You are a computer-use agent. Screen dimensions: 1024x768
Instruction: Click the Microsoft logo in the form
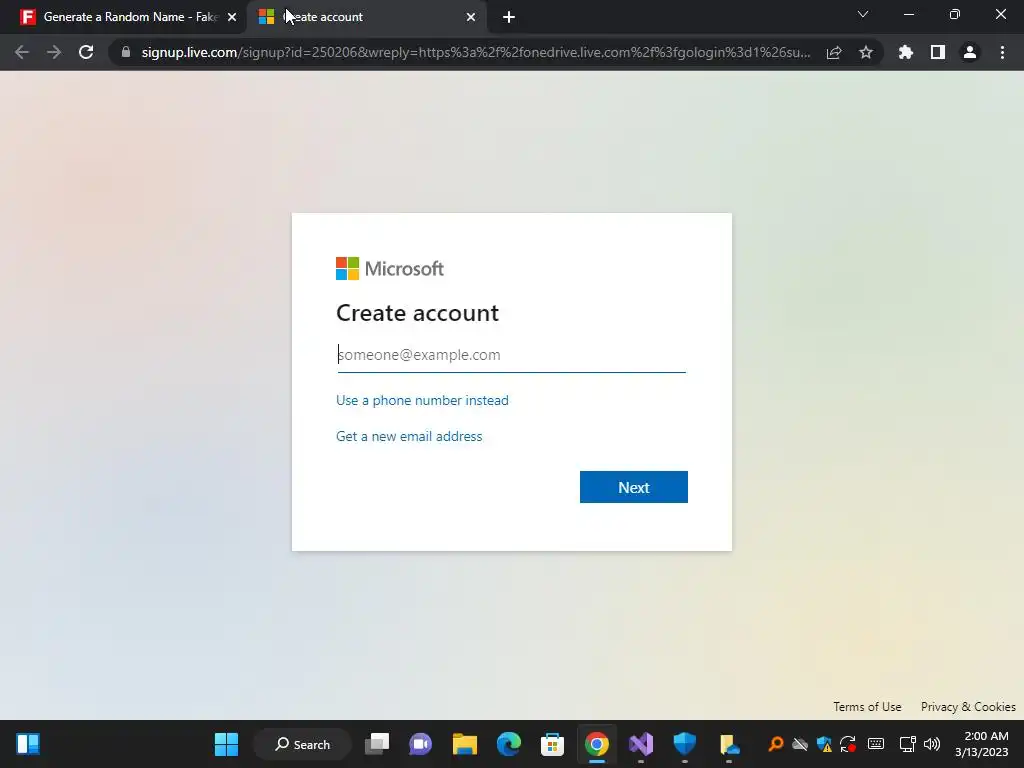tap(390, 268)
